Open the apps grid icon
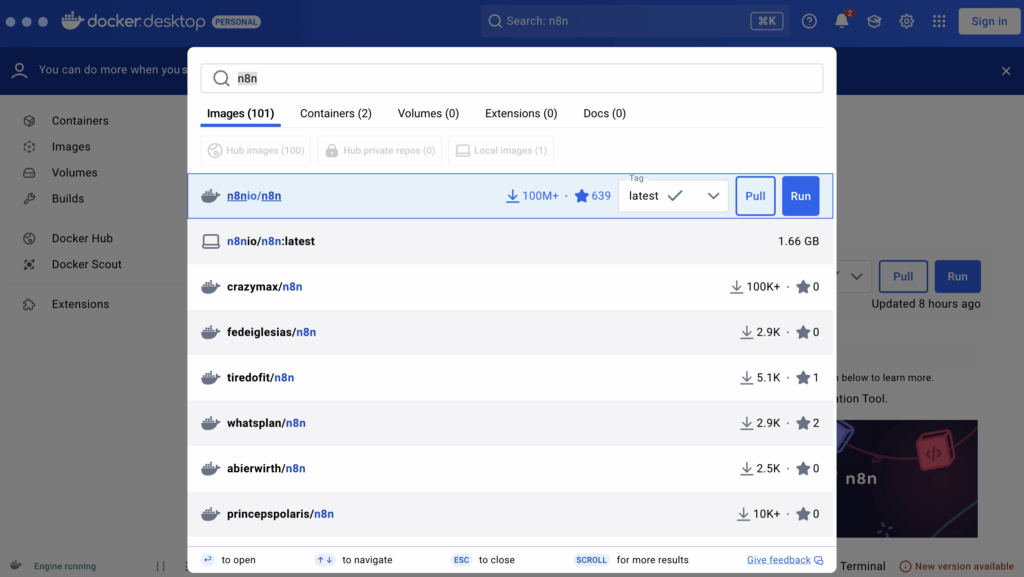Viewport: 1024px width, 577px height. (939, 22)
